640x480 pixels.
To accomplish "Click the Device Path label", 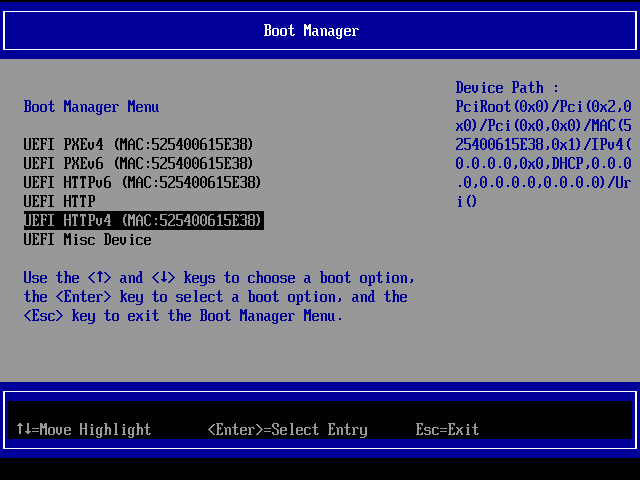I will click(507, 88).
